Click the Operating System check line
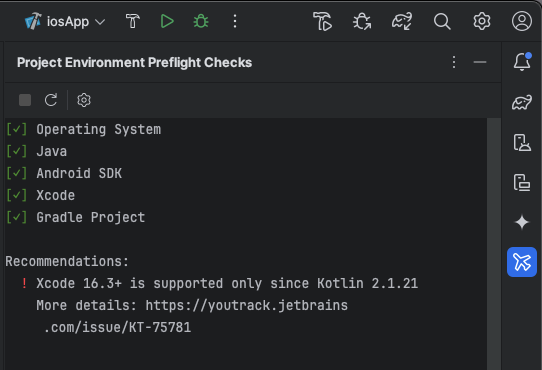Image resolution: width=542 pixels, height=370 pixels. pos(83,130)
